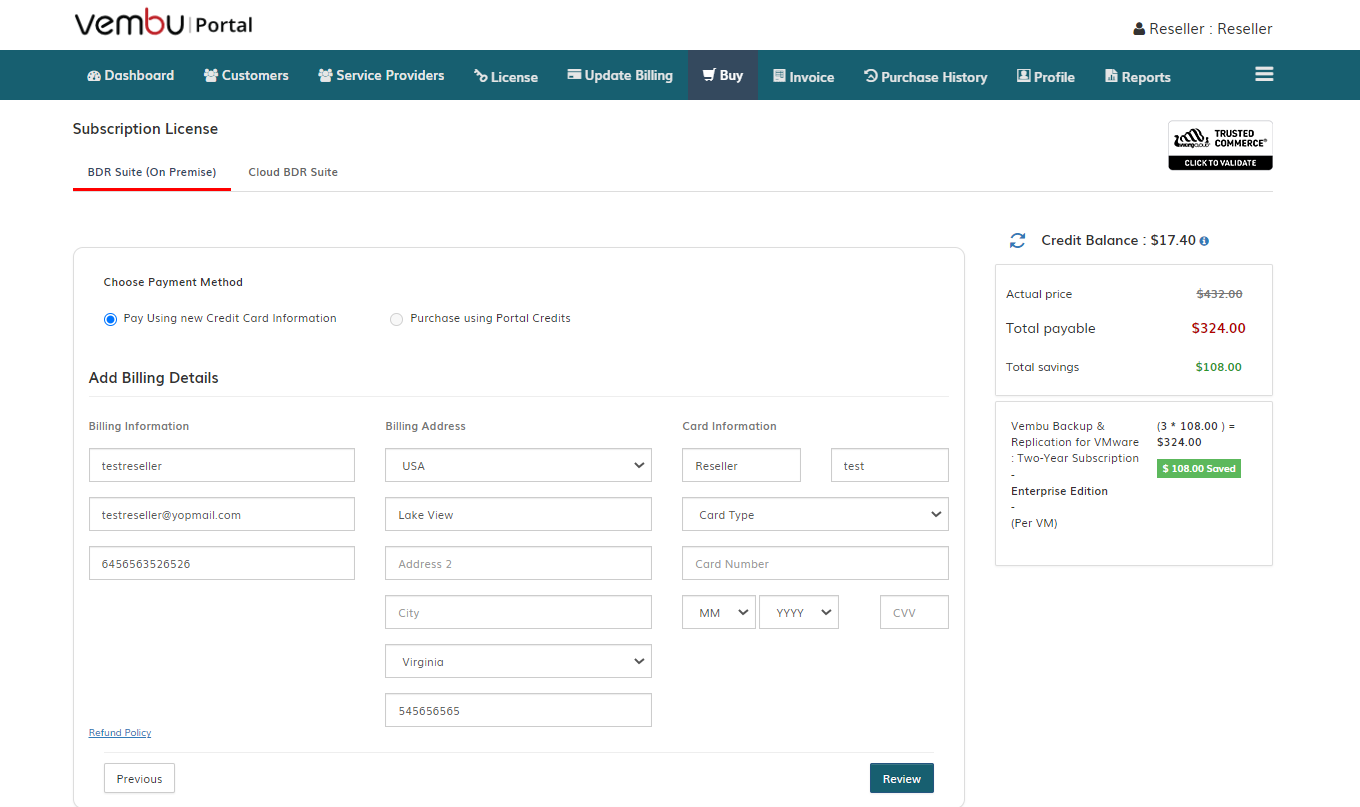Select Pay Using new Credit Card Information
1360x807 pixels.
[110, 319]
